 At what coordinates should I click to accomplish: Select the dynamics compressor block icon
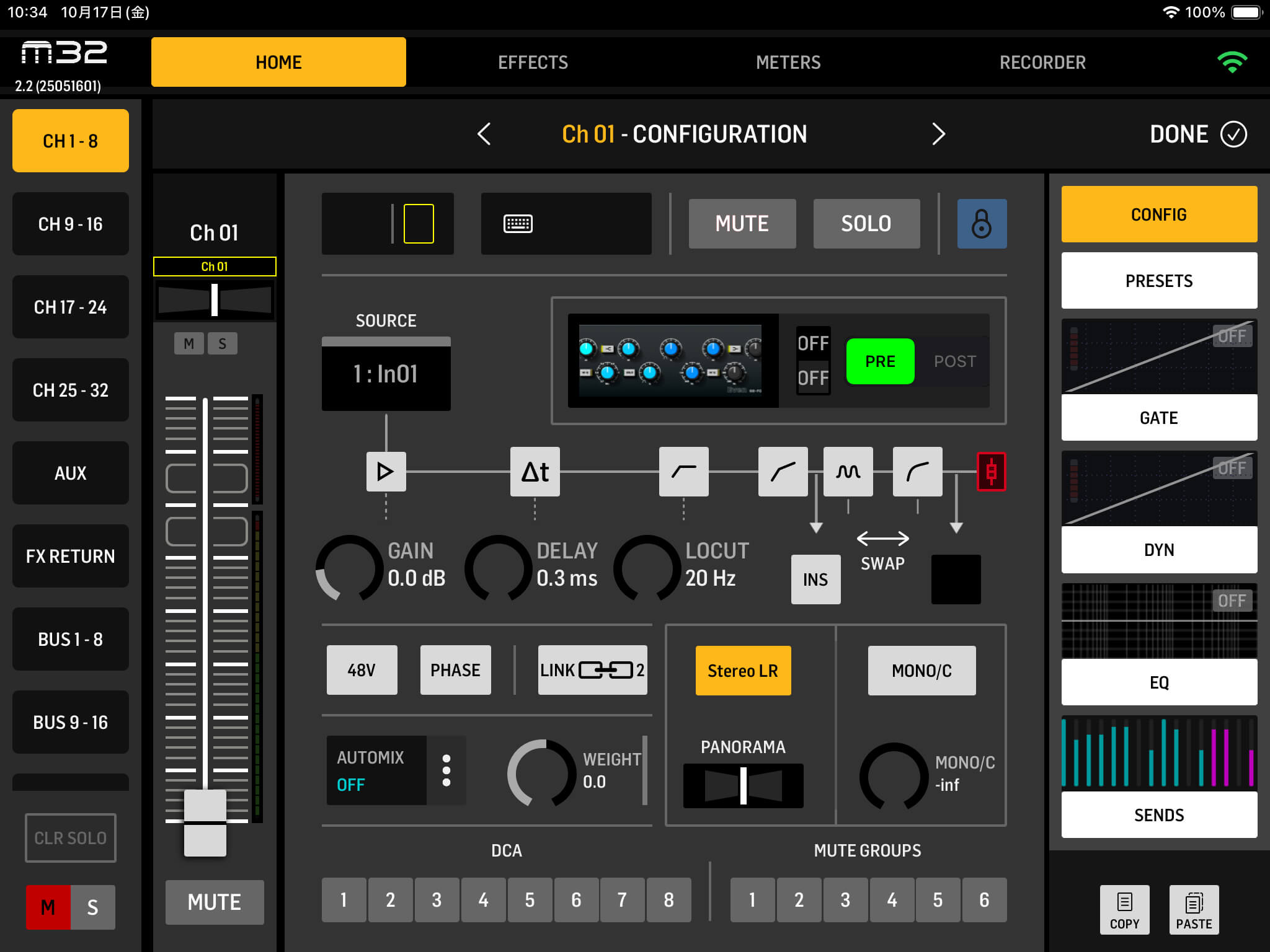pyautogui.click(x=917, y=472)
